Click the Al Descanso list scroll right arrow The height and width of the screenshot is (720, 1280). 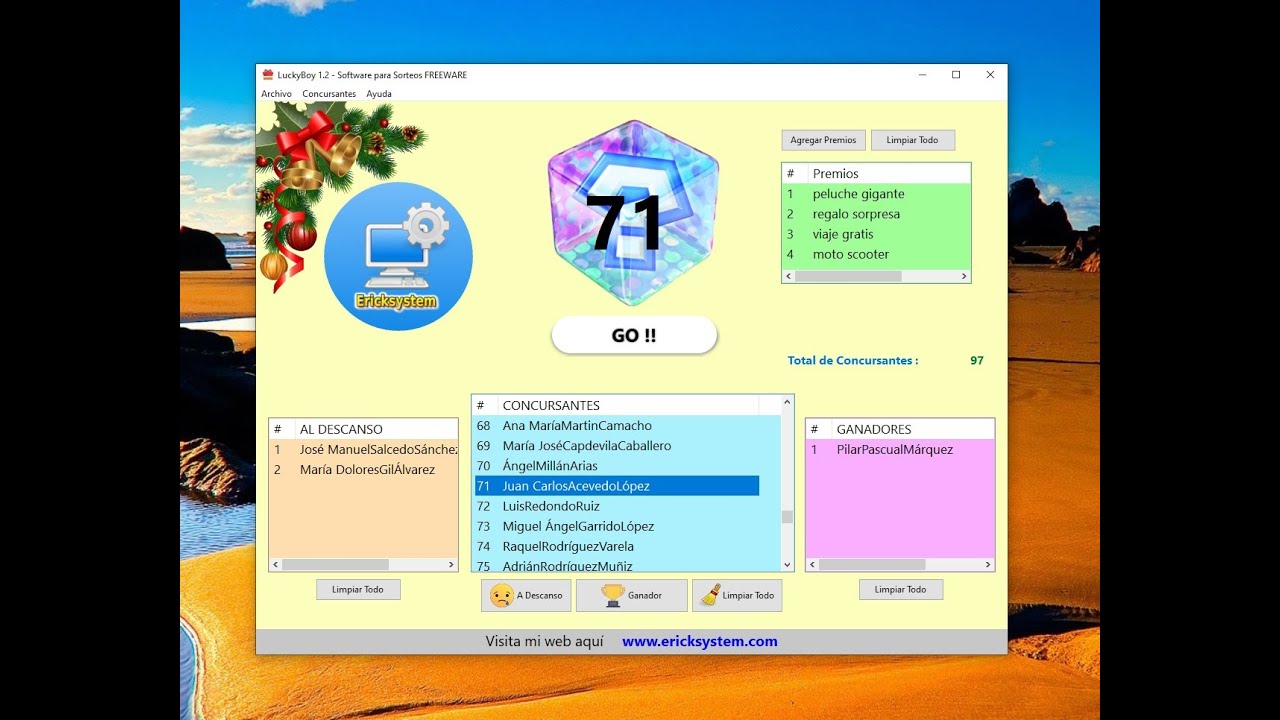(x=451, y=565)
